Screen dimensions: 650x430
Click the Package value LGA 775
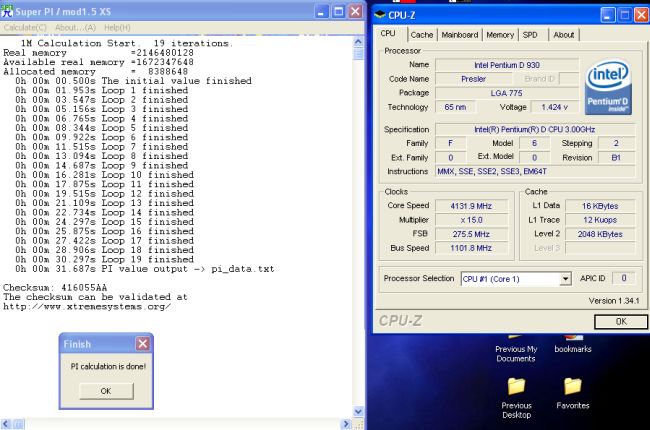(507, 93)
